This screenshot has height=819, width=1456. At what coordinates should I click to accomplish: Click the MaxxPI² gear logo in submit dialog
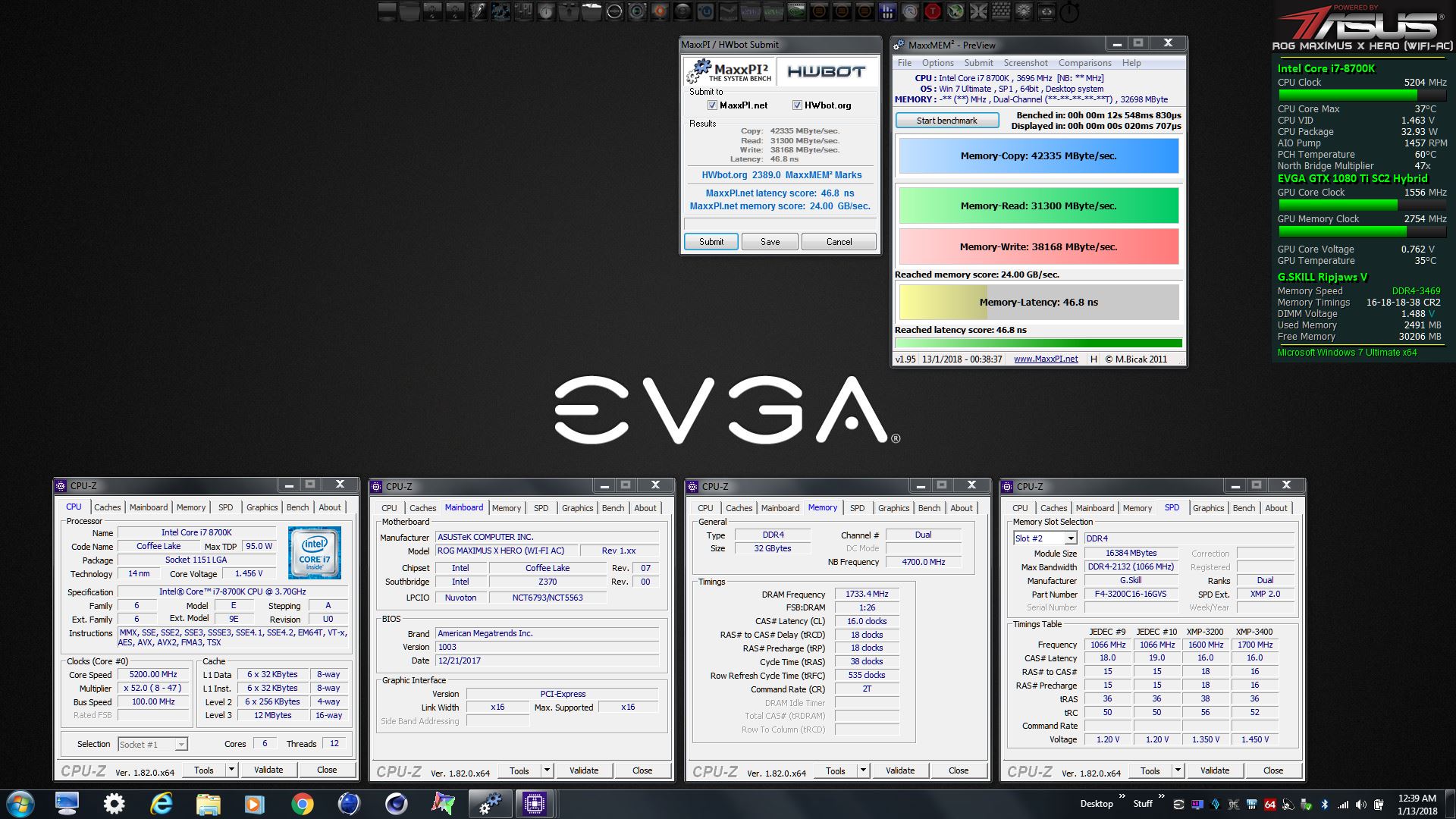729,72
